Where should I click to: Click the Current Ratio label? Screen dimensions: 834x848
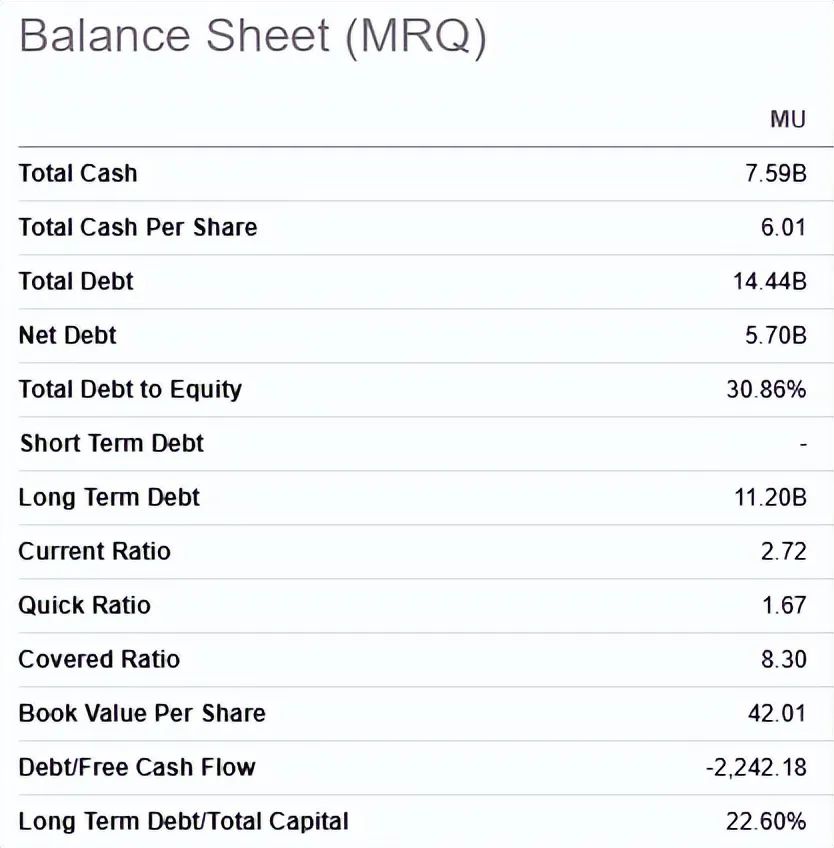[95, 552]
